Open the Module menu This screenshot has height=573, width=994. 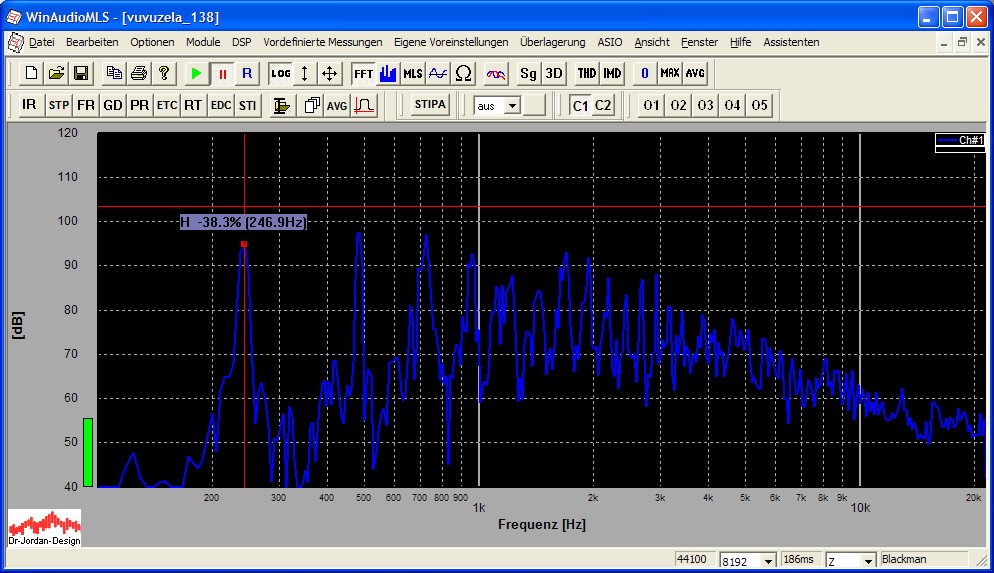pos(203,42)
